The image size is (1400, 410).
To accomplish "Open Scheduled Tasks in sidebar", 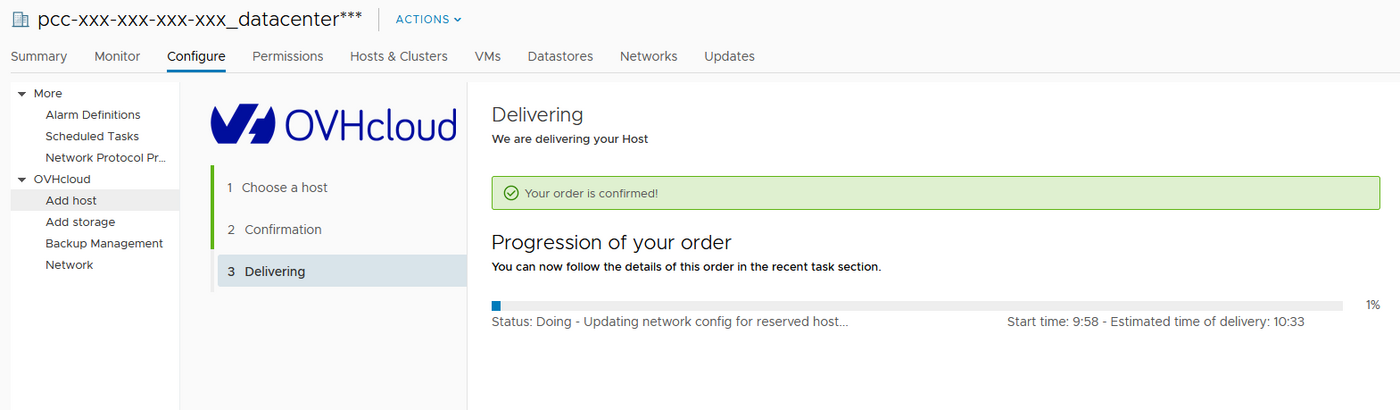I will tap(92, 136).
